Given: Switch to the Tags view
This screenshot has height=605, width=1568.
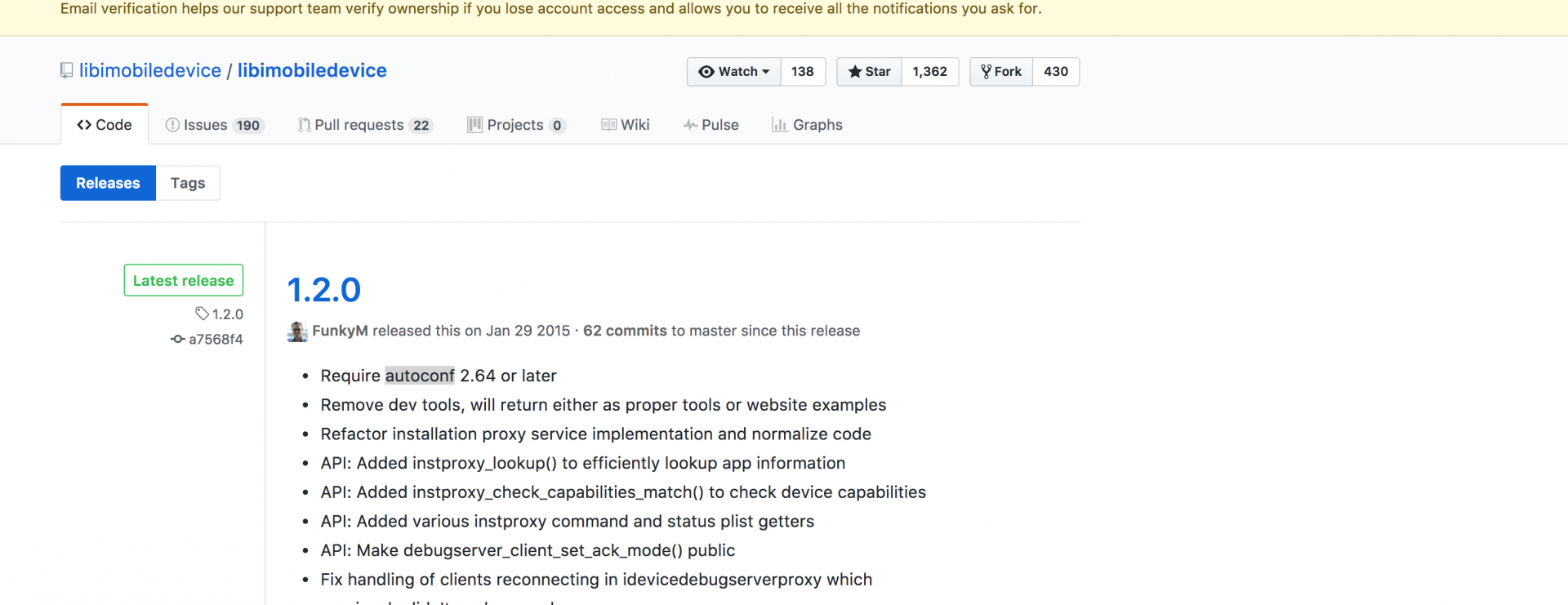Looking at the screenshot, I should click(188, 183).
